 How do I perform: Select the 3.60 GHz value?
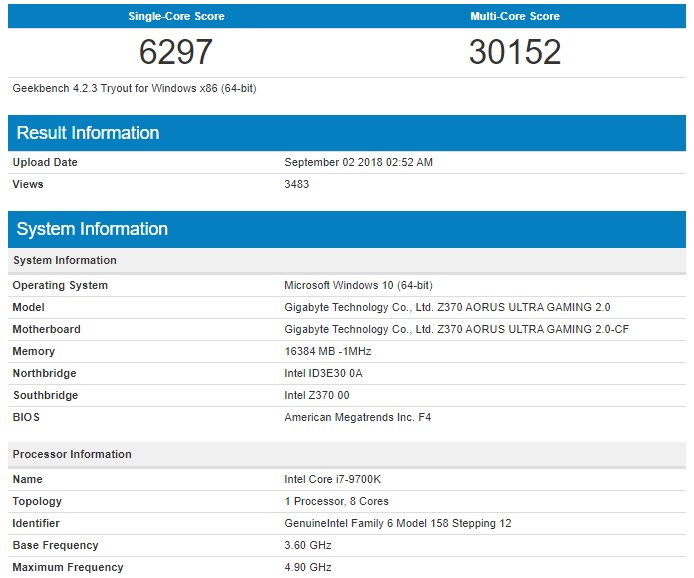coord(308,545)
